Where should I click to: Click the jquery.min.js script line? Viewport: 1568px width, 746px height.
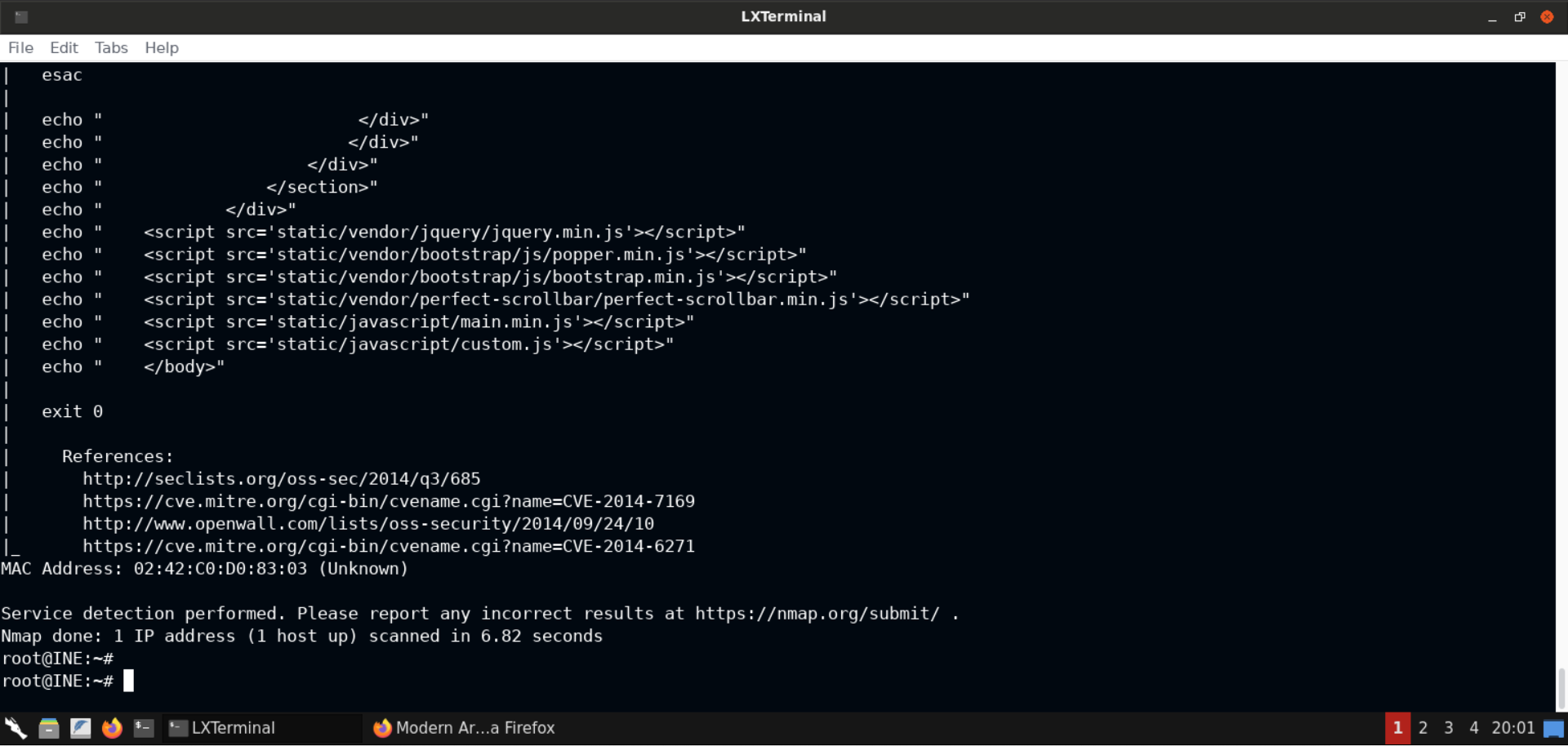click(394, 232)
